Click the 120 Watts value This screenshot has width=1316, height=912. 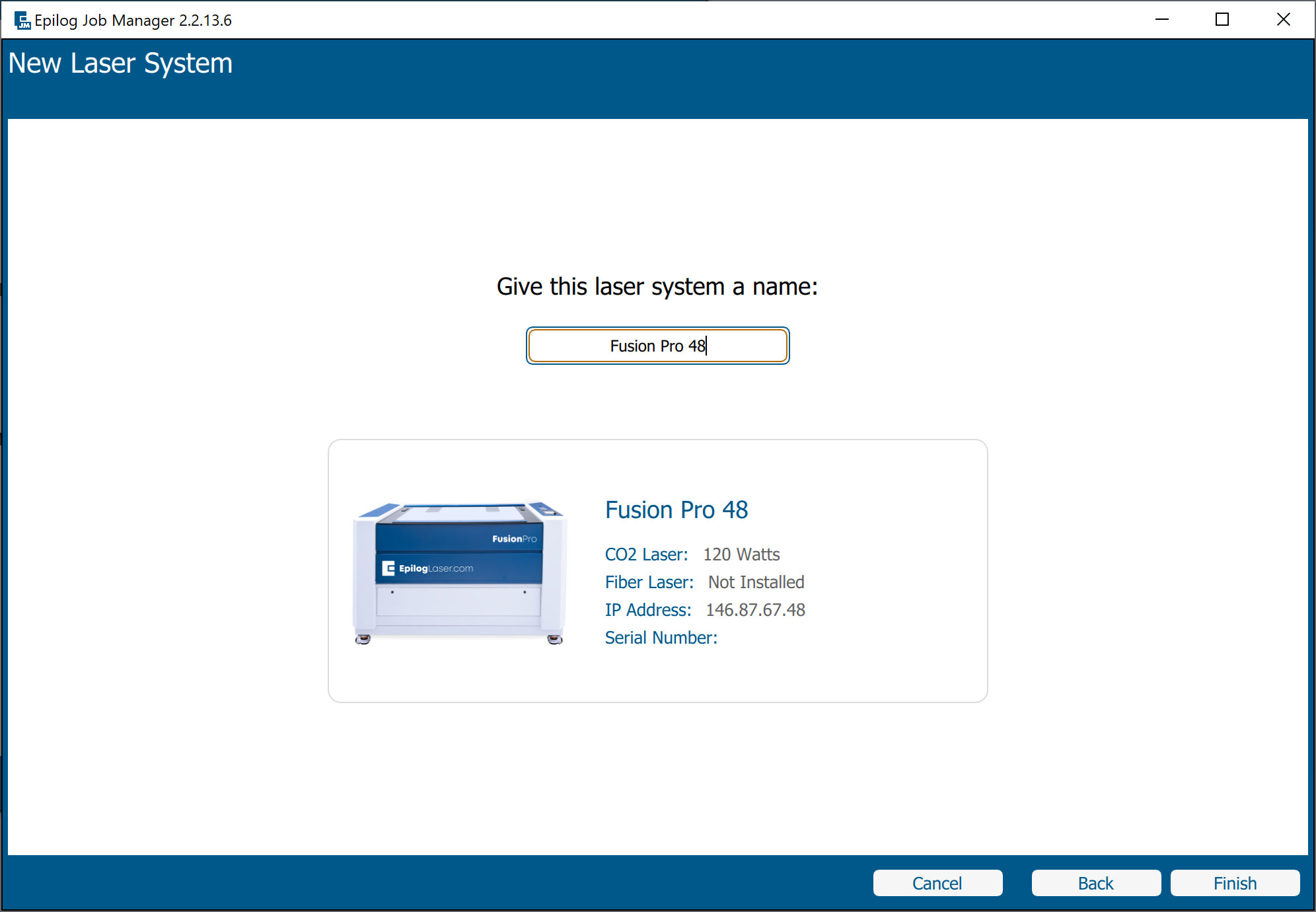pos(741,554)
